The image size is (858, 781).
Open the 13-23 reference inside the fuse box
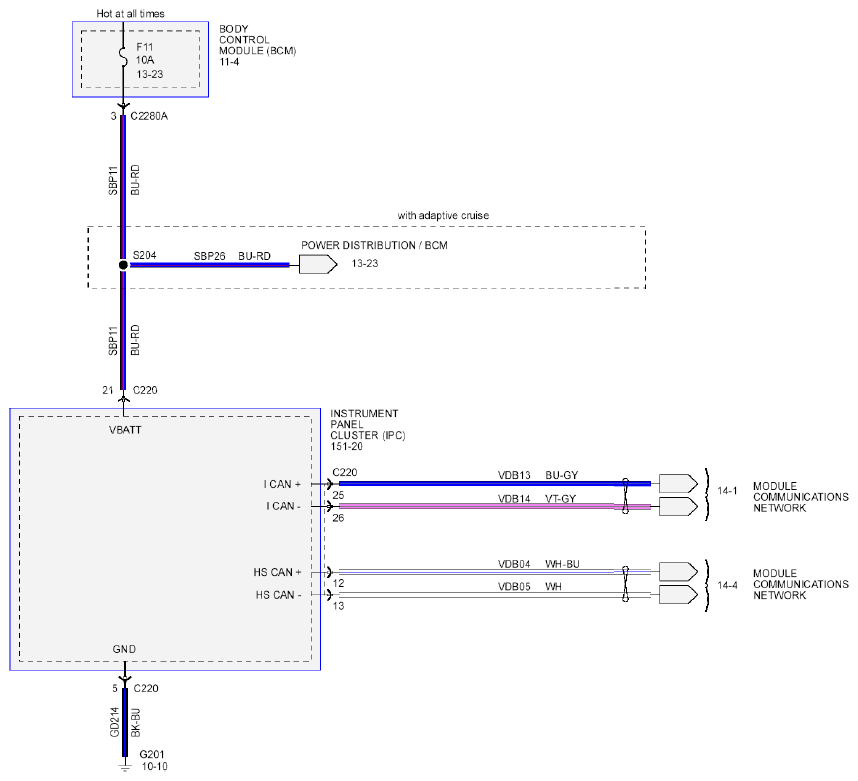[x=150, y=74]
